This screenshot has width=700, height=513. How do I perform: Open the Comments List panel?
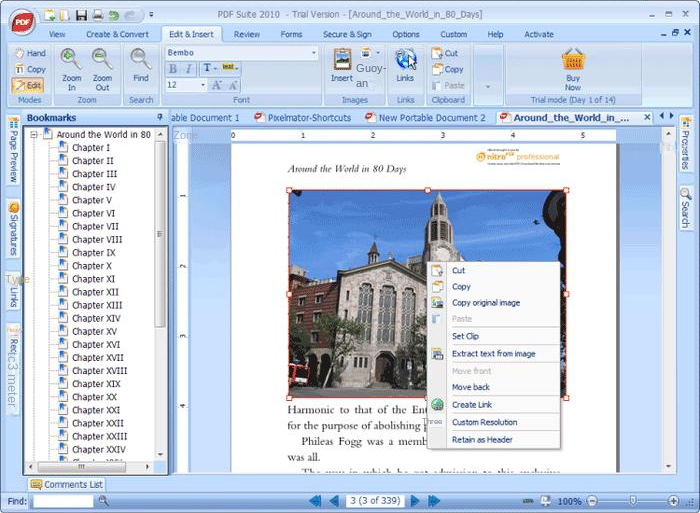click(x=66, y=485)
